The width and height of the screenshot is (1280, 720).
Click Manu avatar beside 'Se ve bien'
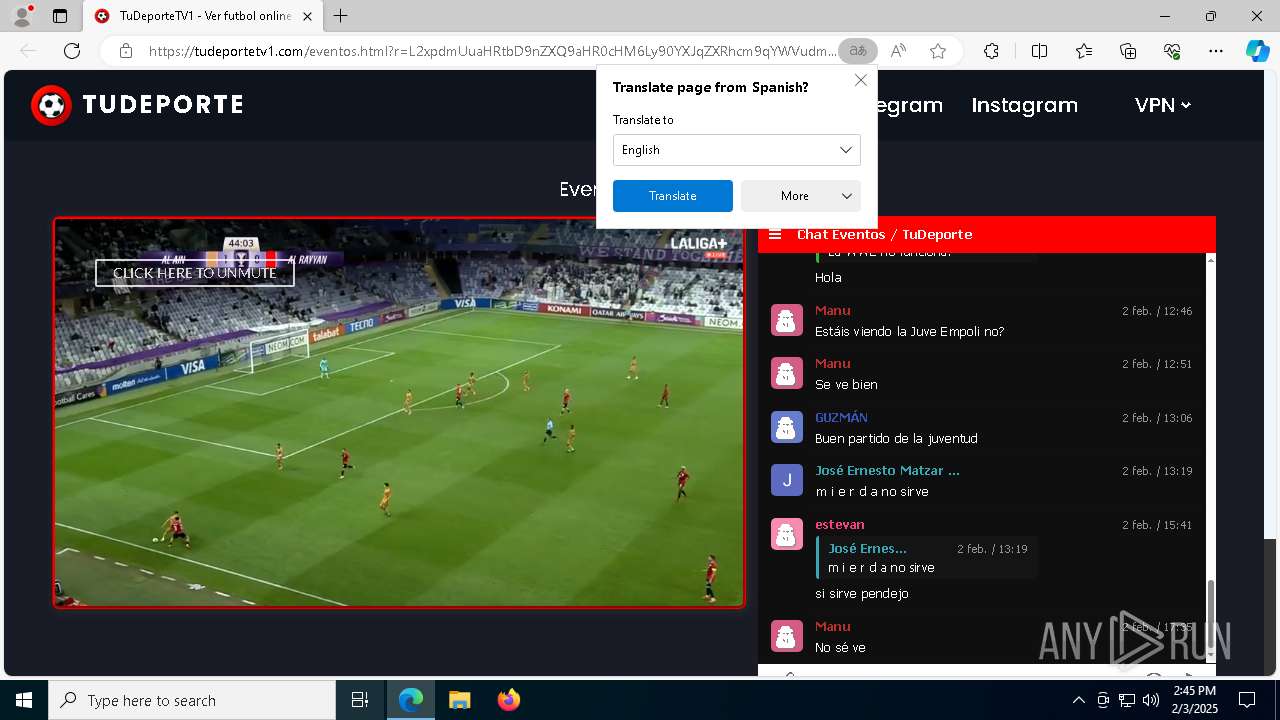(787, 373)
